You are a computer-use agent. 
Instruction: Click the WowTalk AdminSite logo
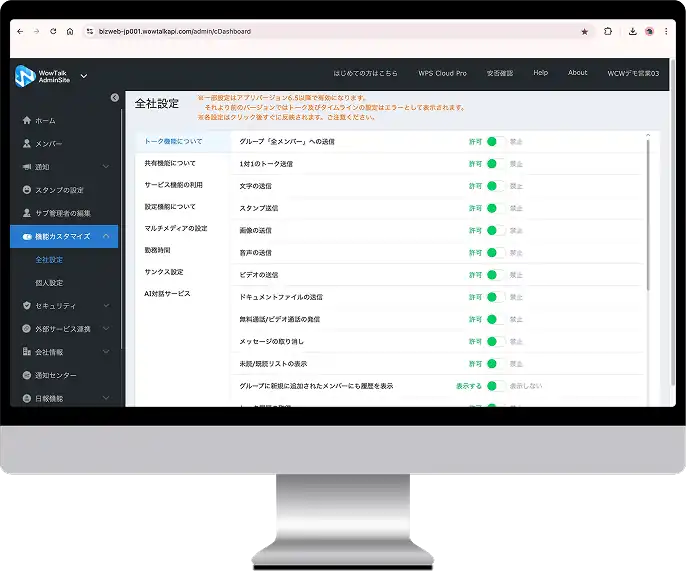(x=42, y=76)
